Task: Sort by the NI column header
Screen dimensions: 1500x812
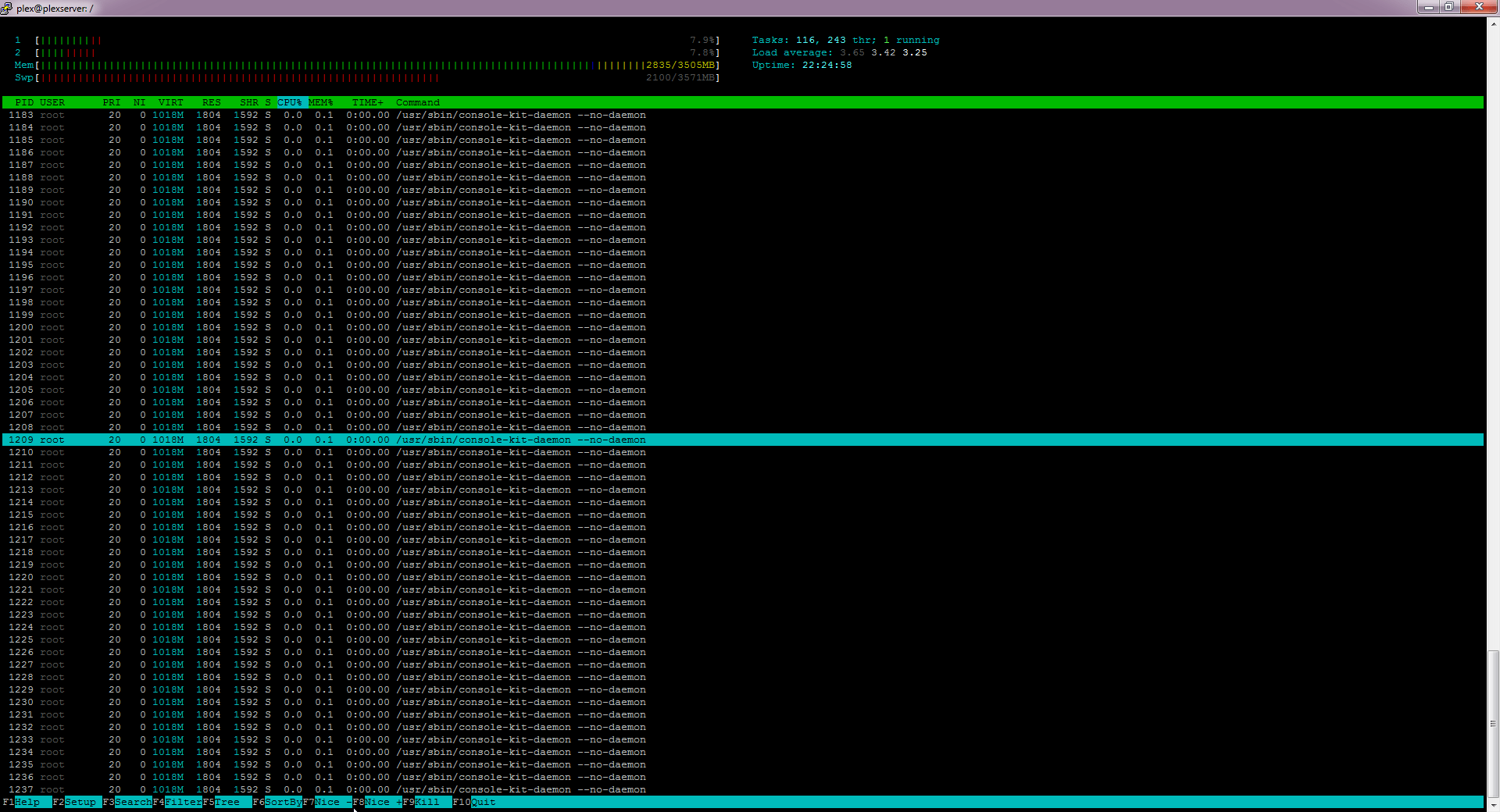Action: (140, 103)
